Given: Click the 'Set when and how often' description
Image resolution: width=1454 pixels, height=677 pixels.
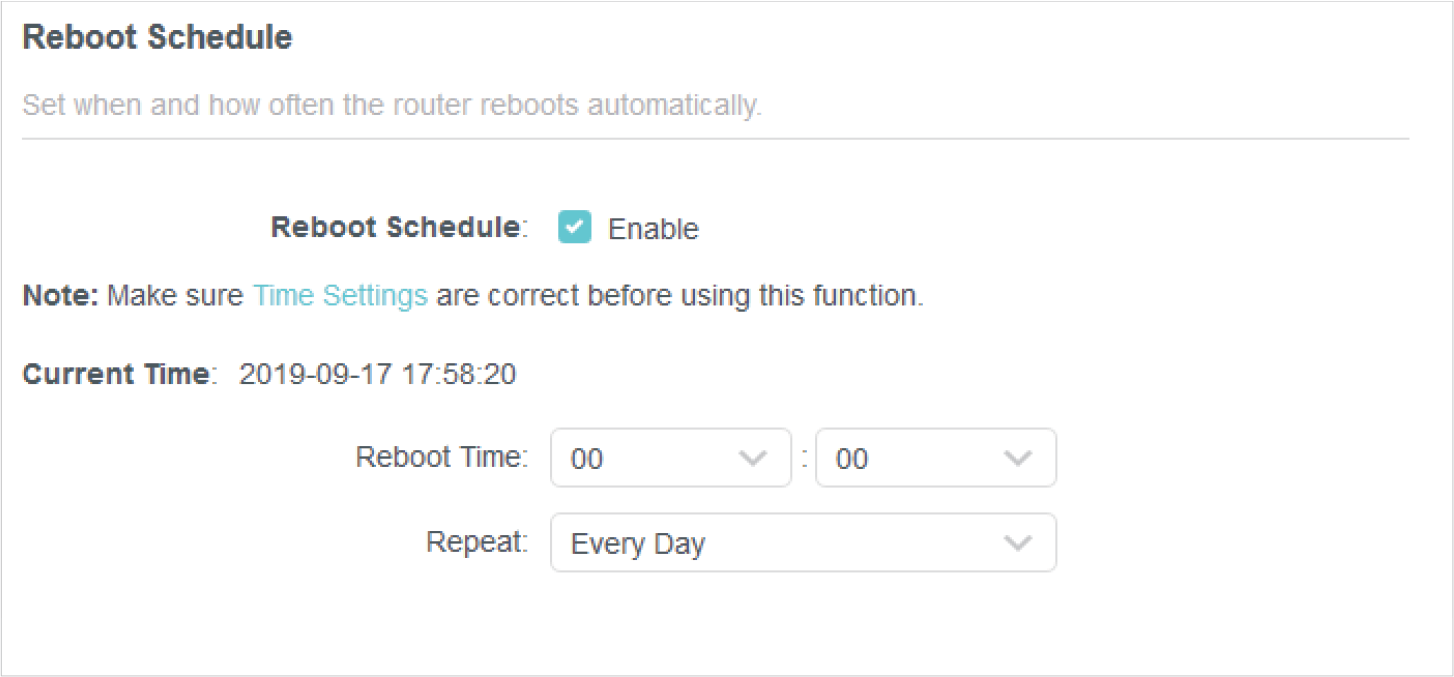Looking at the screenshot, I should point(391,105).
